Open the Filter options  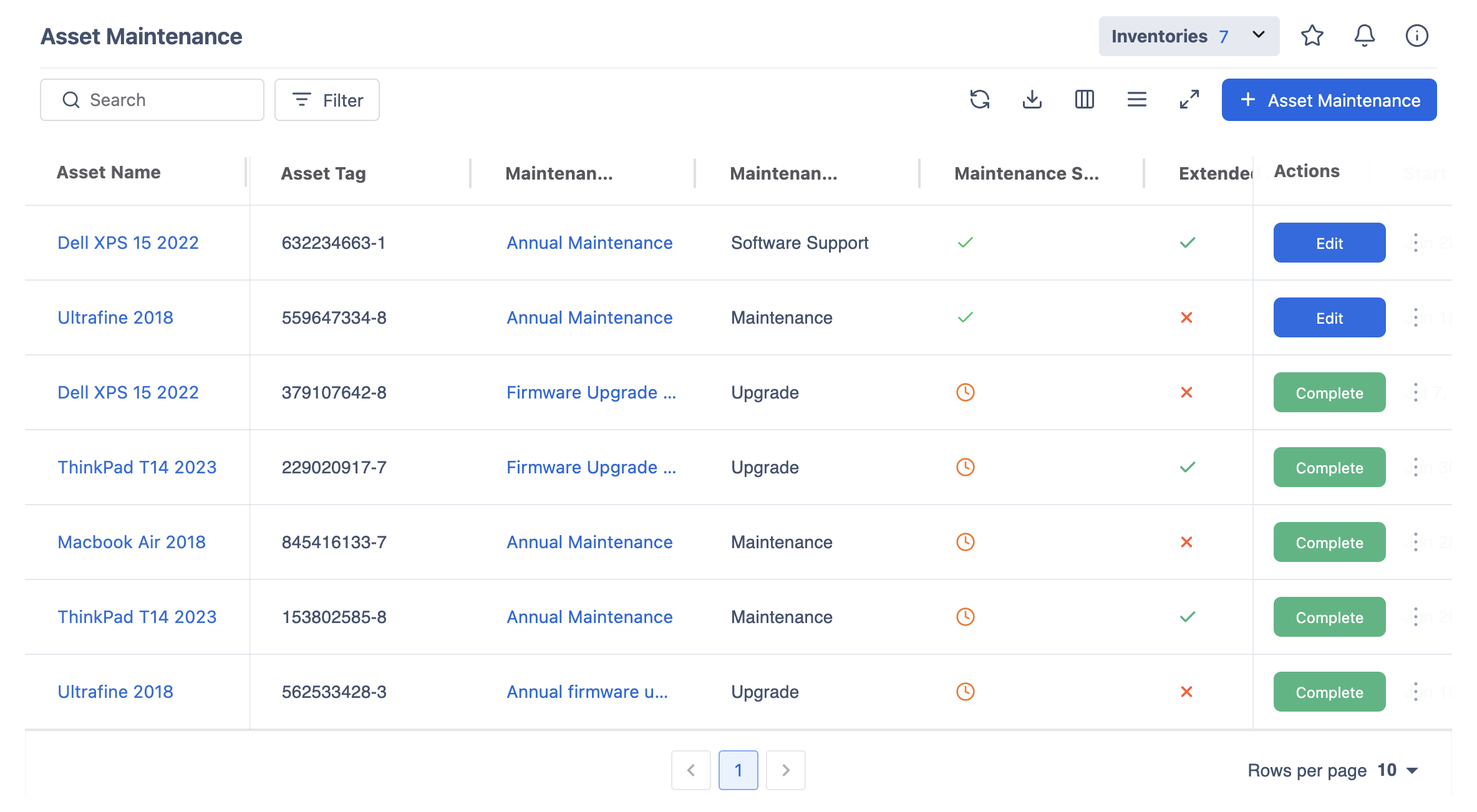point(327,100)
